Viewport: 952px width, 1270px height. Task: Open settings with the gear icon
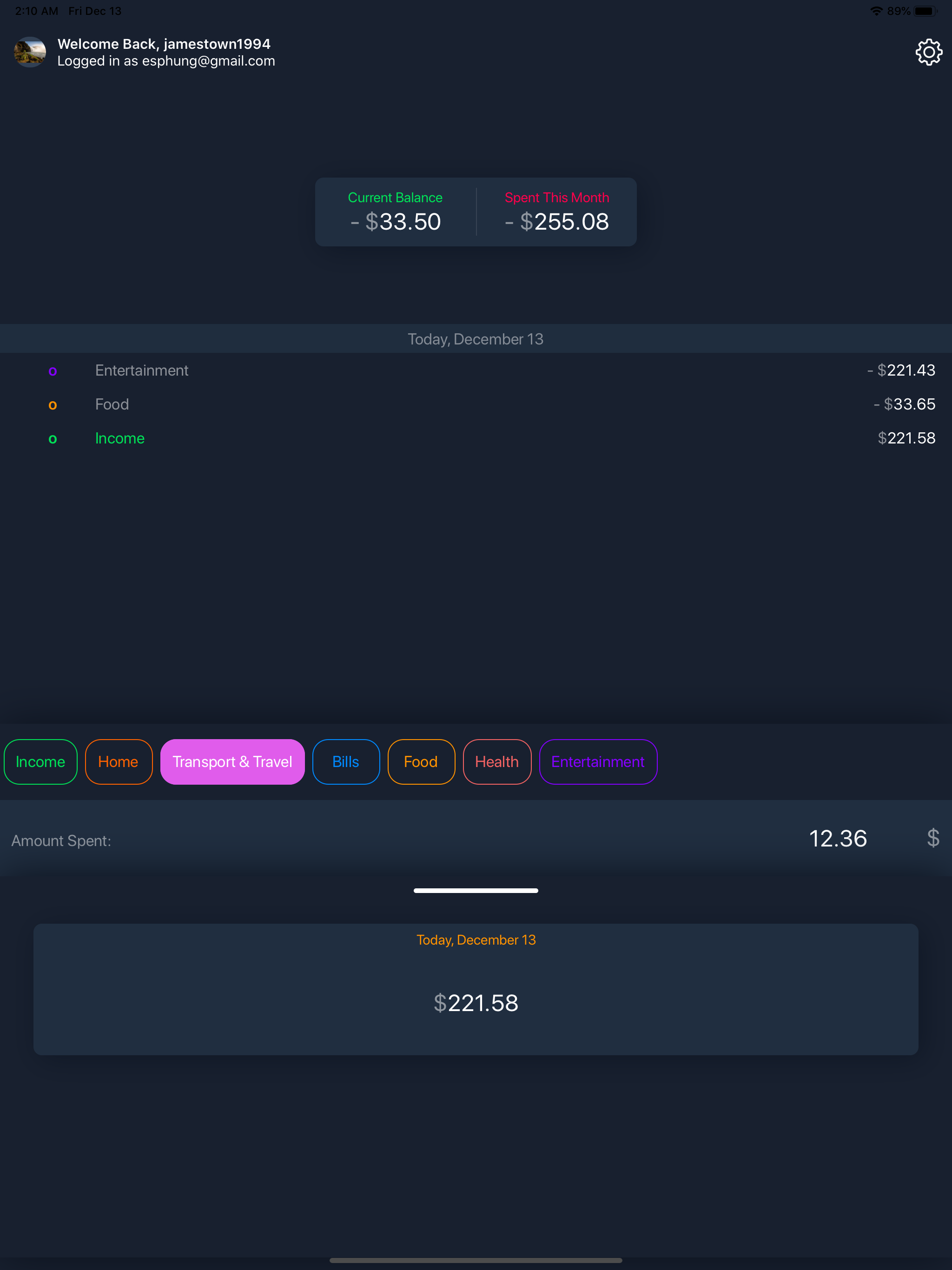click(x=928, y=52)
